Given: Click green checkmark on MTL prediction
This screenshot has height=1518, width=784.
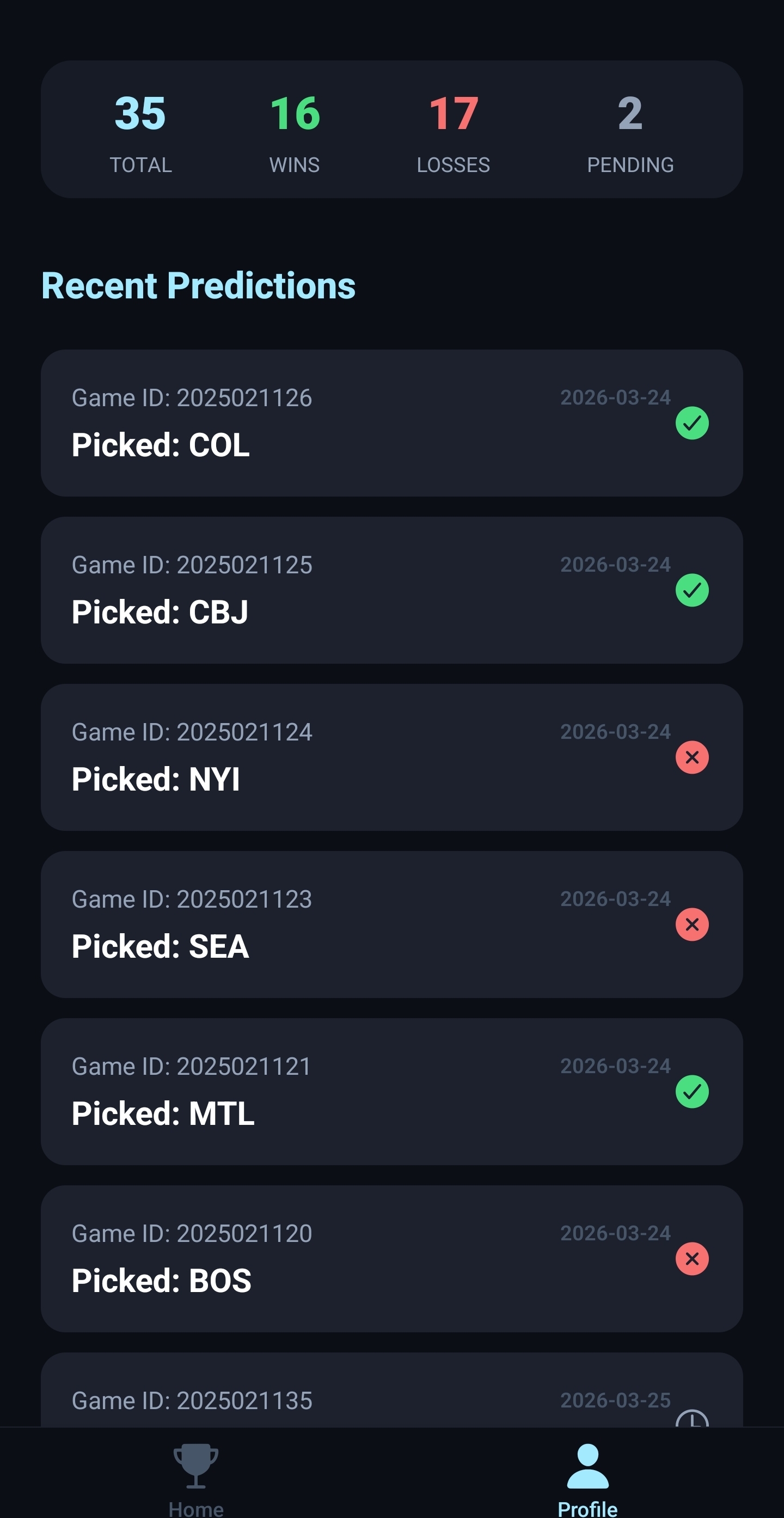Looking at the screenshot, I should click(x=691, y=1091).
